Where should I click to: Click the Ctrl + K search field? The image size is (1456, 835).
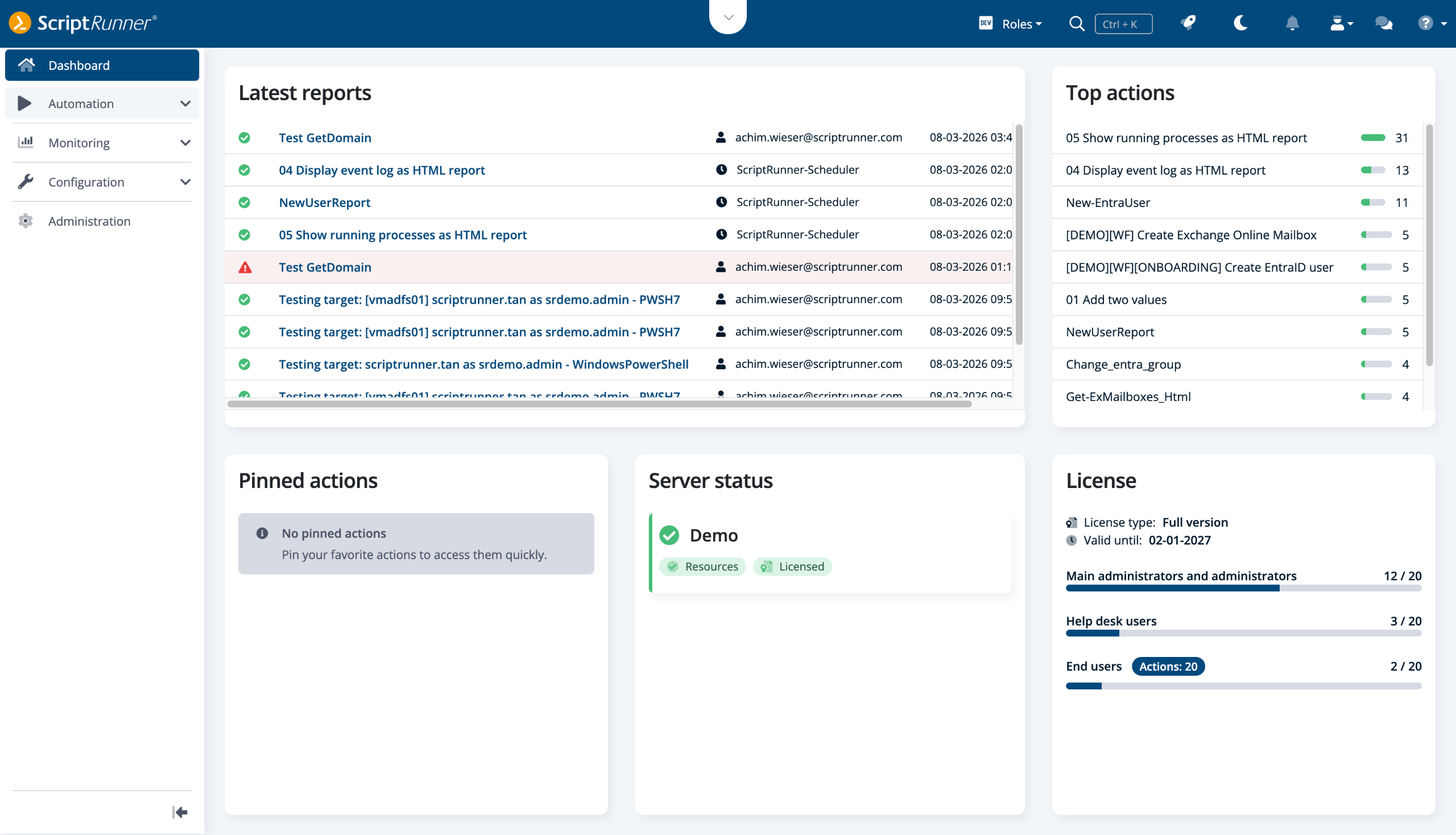coord(1123,24)
